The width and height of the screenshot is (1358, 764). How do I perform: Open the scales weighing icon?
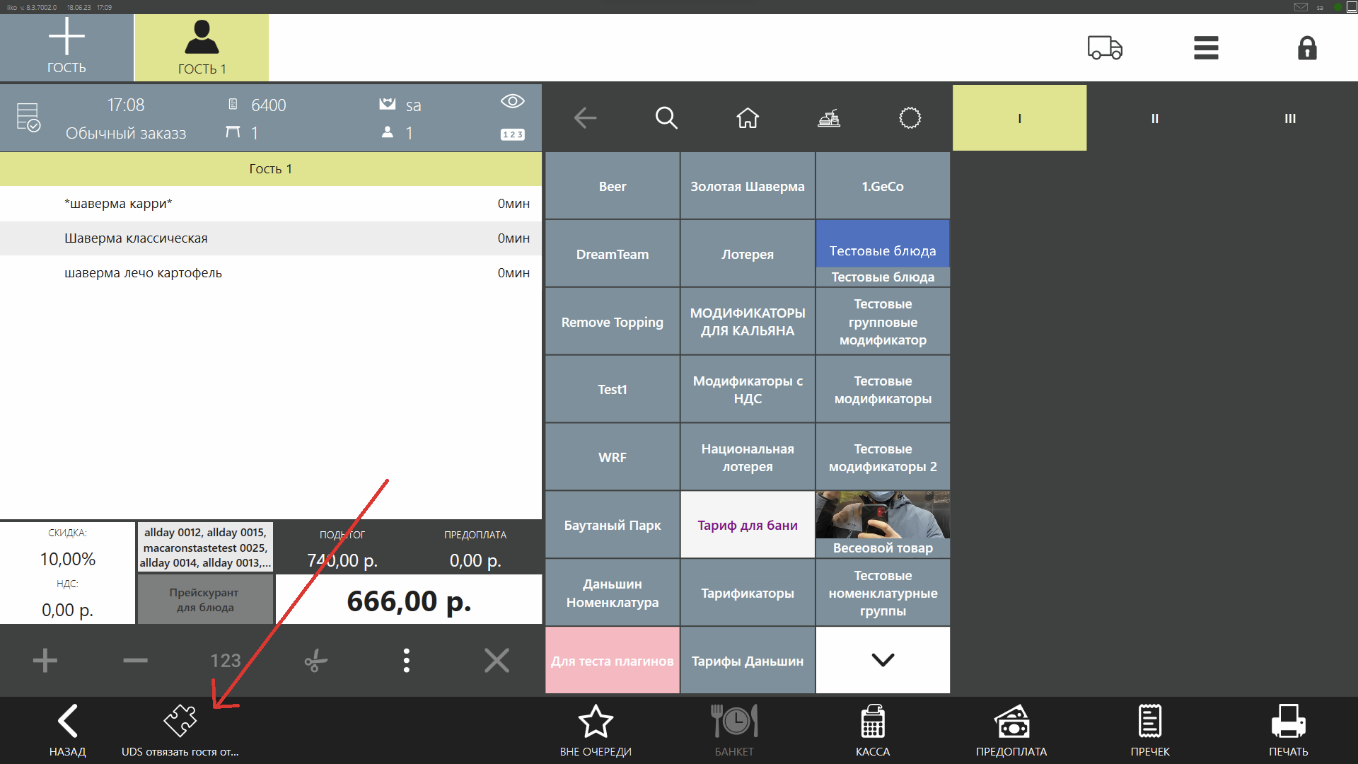[x=828, y=118]
